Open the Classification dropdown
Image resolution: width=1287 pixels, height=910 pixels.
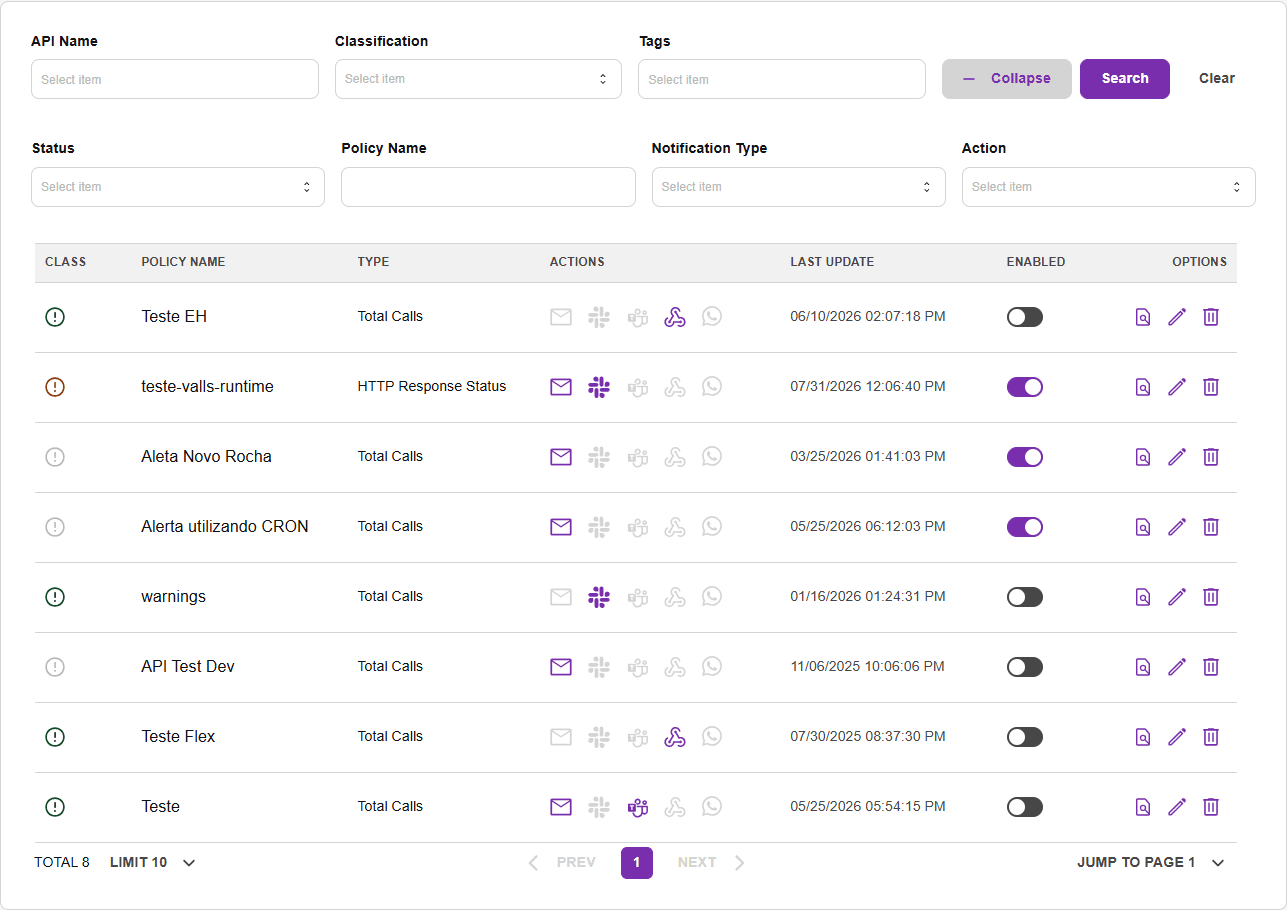[x=478, y=79]
